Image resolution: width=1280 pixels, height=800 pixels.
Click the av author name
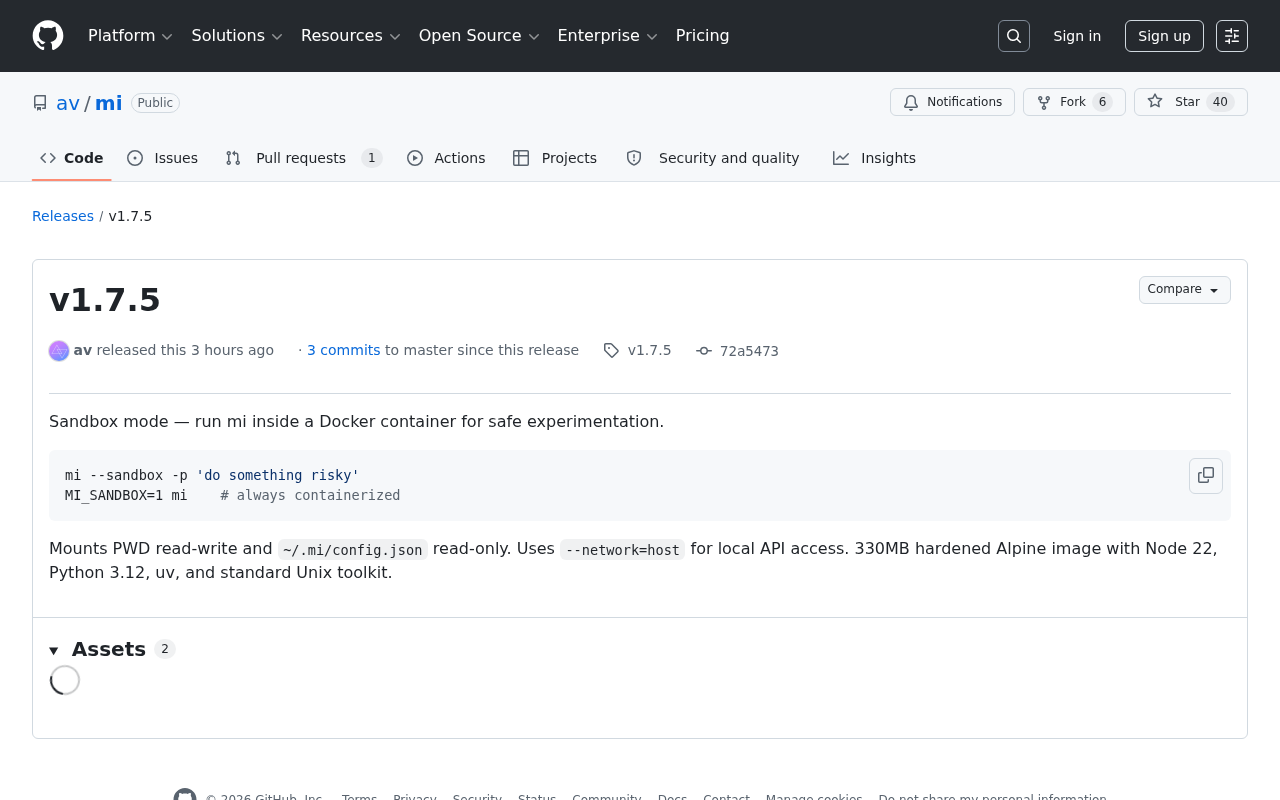(x=83, y=350)
